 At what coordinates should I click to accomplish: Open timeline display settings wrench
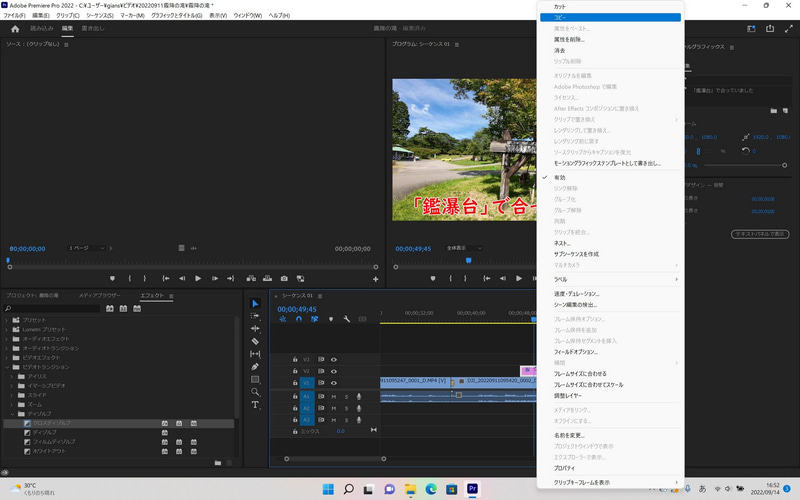(x=346, y=319)
